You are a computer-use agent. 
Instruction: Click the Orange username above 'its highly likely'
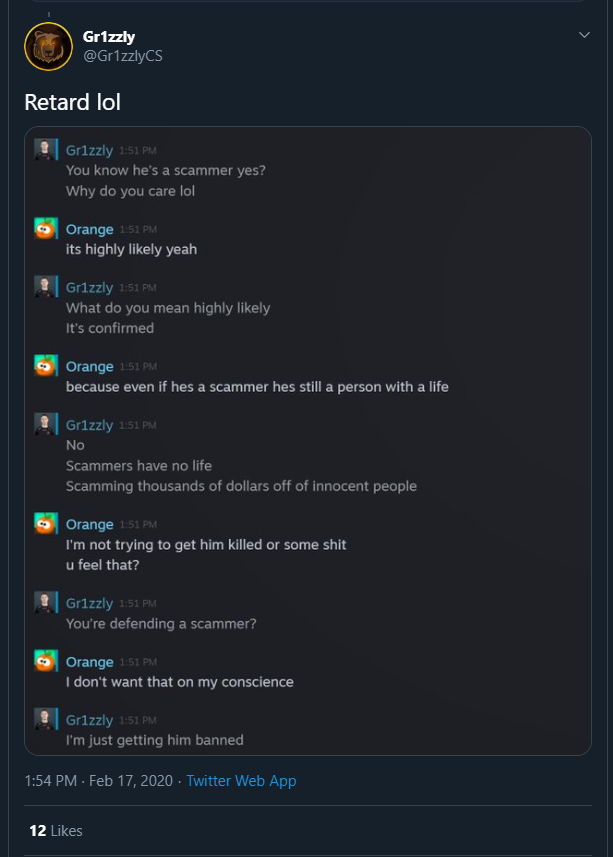click(x=90, y=230)
